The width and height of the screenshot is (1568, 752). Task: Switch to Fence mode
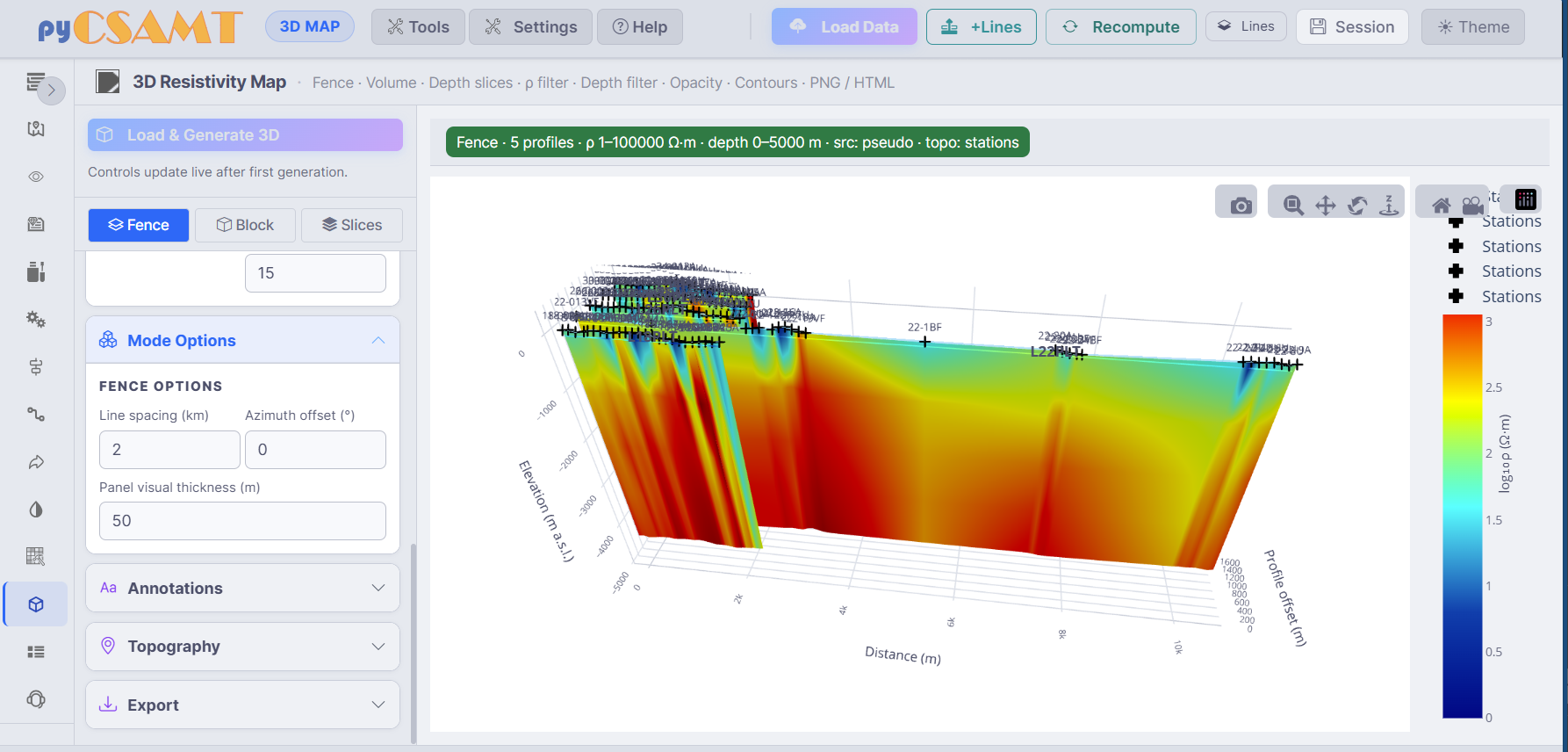pyautogui.click(x=139, y=225)
